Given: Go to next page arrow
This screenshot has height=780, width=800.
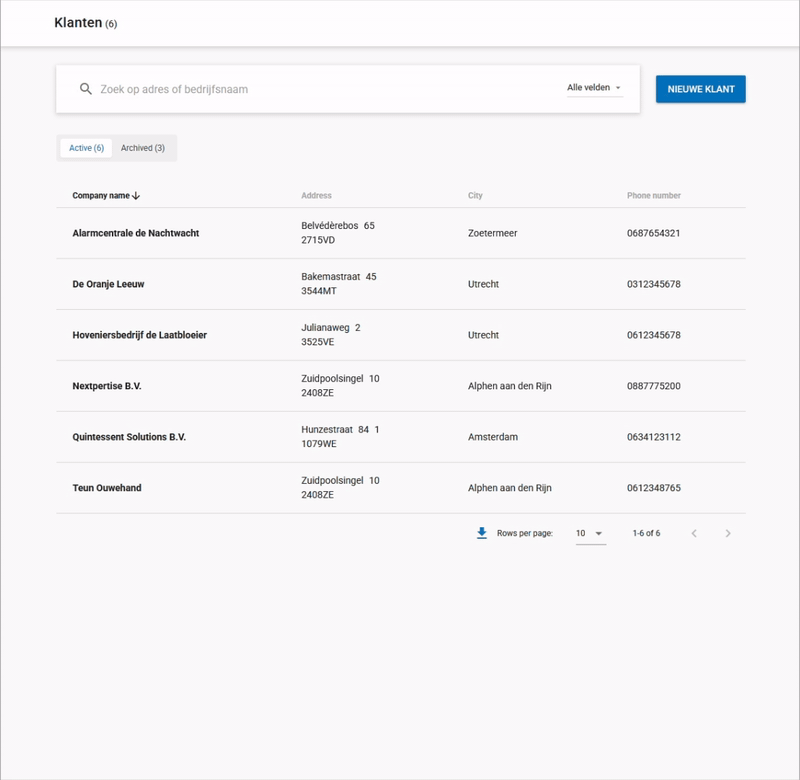Looking at the screenshot, I should (728, 534).
